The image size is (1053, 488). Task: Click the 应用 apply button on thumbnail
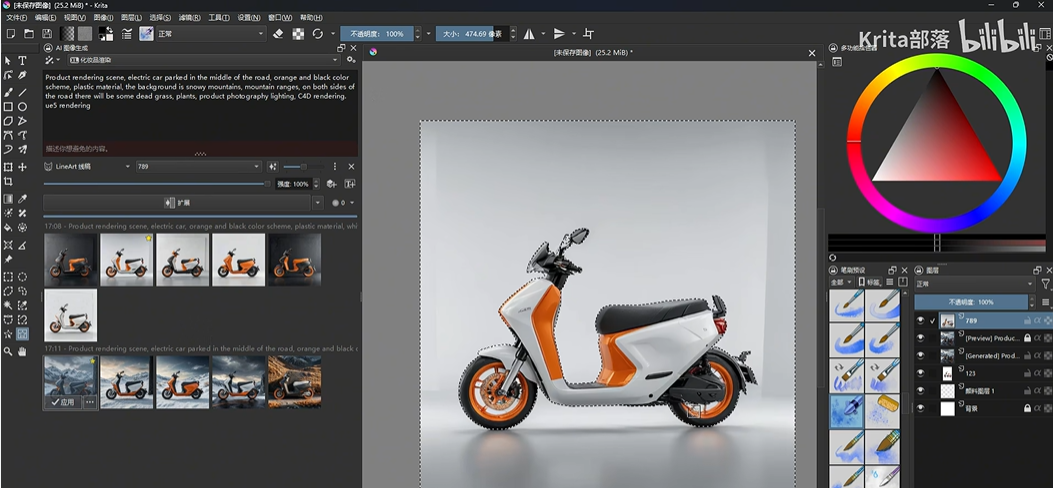(x=63, y=401)
